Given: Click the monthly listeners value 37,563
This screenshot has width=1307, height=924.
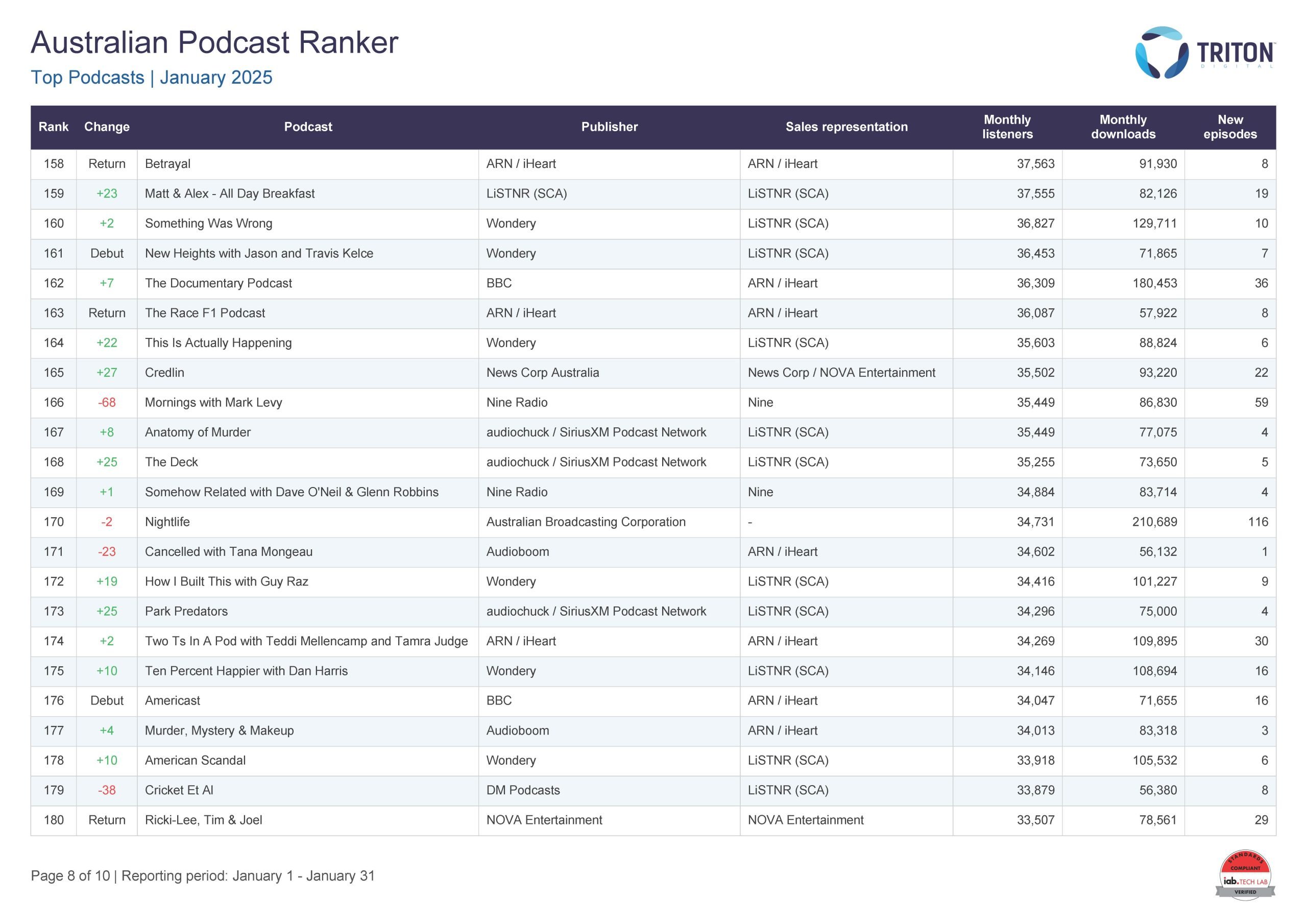Looking at the screenshot, I should click(1035, 164).
